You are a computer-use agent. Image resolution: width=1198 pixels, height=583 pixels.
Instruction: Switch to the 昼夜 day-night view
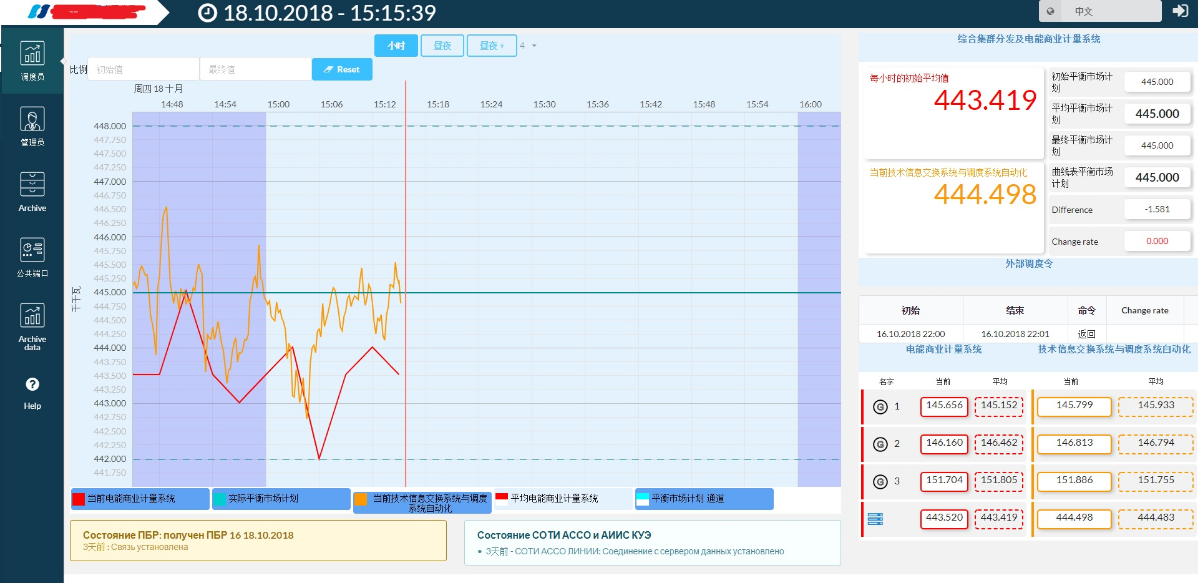point(442,45)
